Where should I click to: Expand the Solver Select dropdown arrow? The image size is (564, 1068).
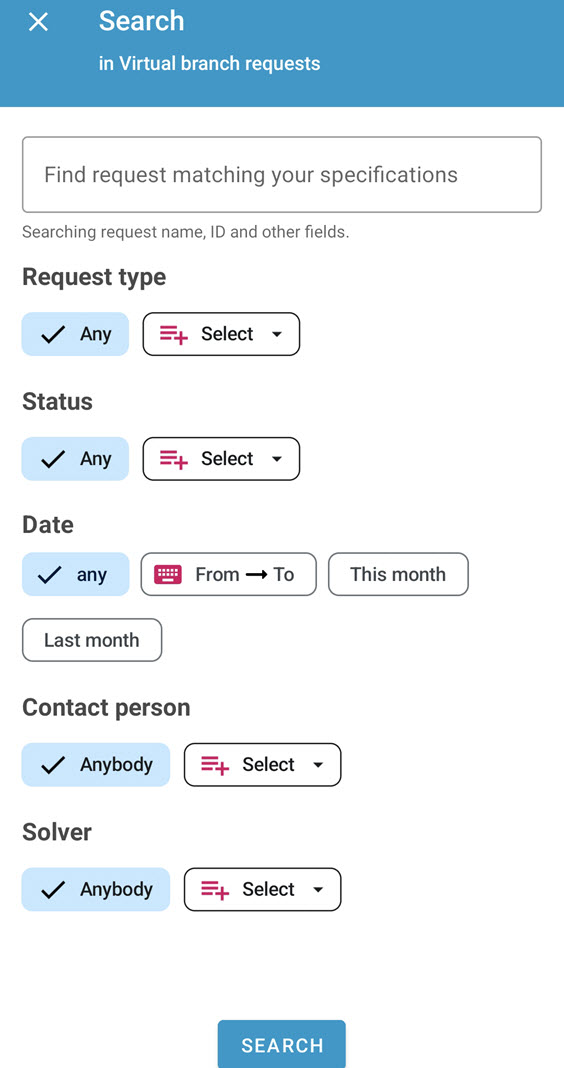tap(317, 890)
